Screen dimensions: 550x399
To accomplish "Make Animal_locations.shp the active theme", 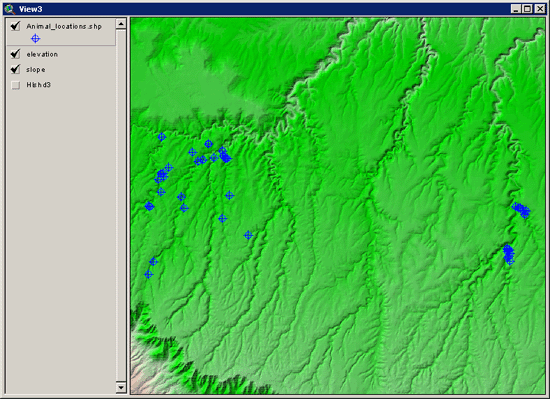I will click(64, 26).
